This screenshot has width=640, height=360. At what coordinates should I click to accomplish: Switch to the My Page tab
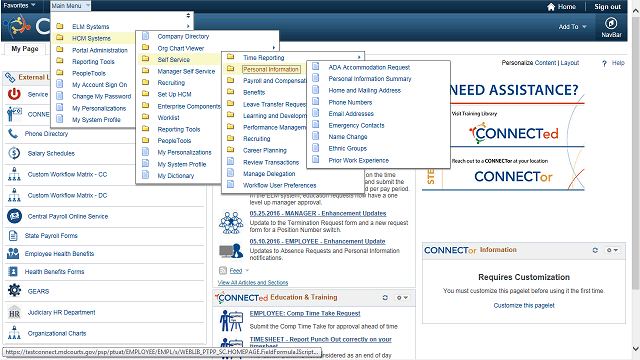click(25, 49)
